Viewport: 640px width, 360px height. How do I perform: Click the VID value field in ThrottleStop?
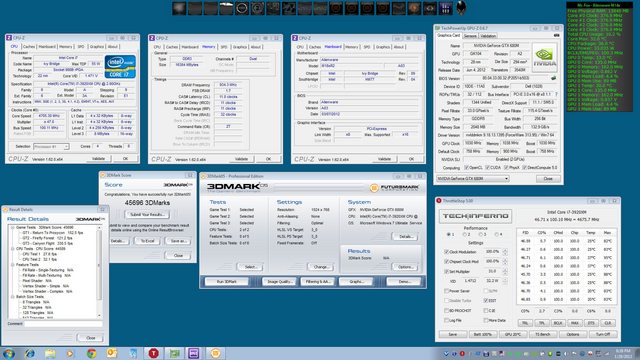[470, 281]
